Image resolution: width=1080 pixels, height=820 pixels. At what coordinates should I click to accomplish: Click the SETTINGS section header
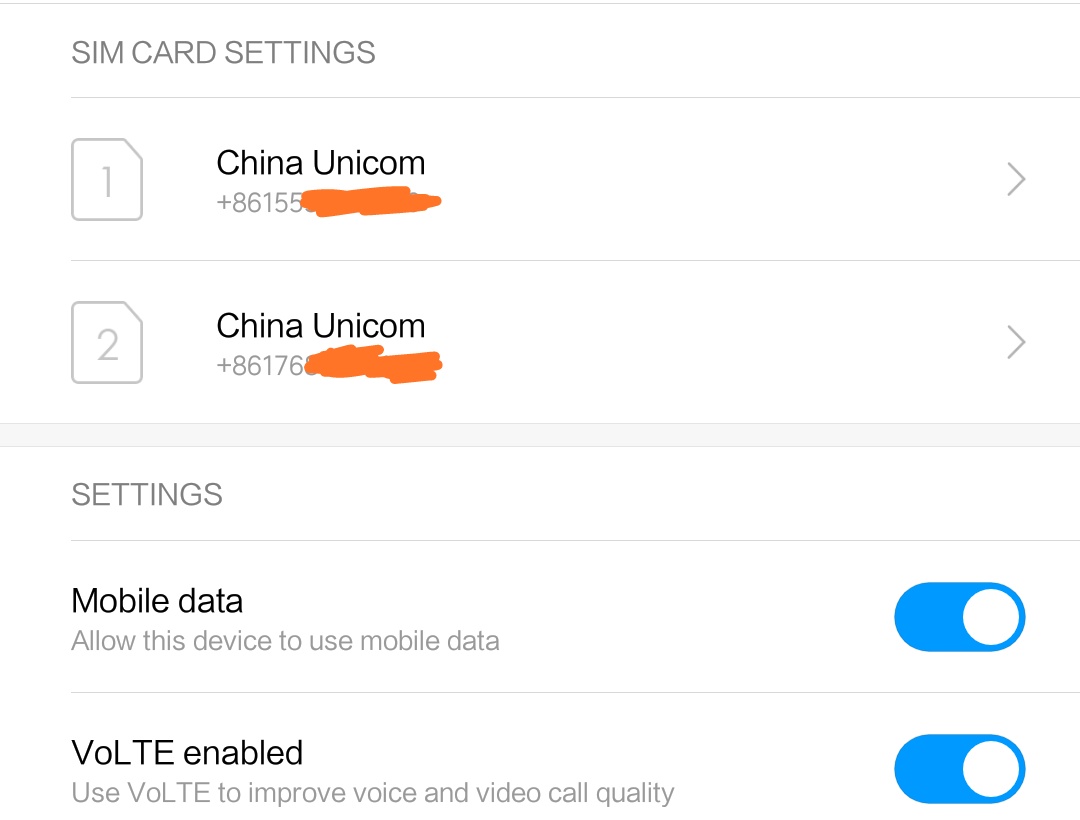point(147,495)
